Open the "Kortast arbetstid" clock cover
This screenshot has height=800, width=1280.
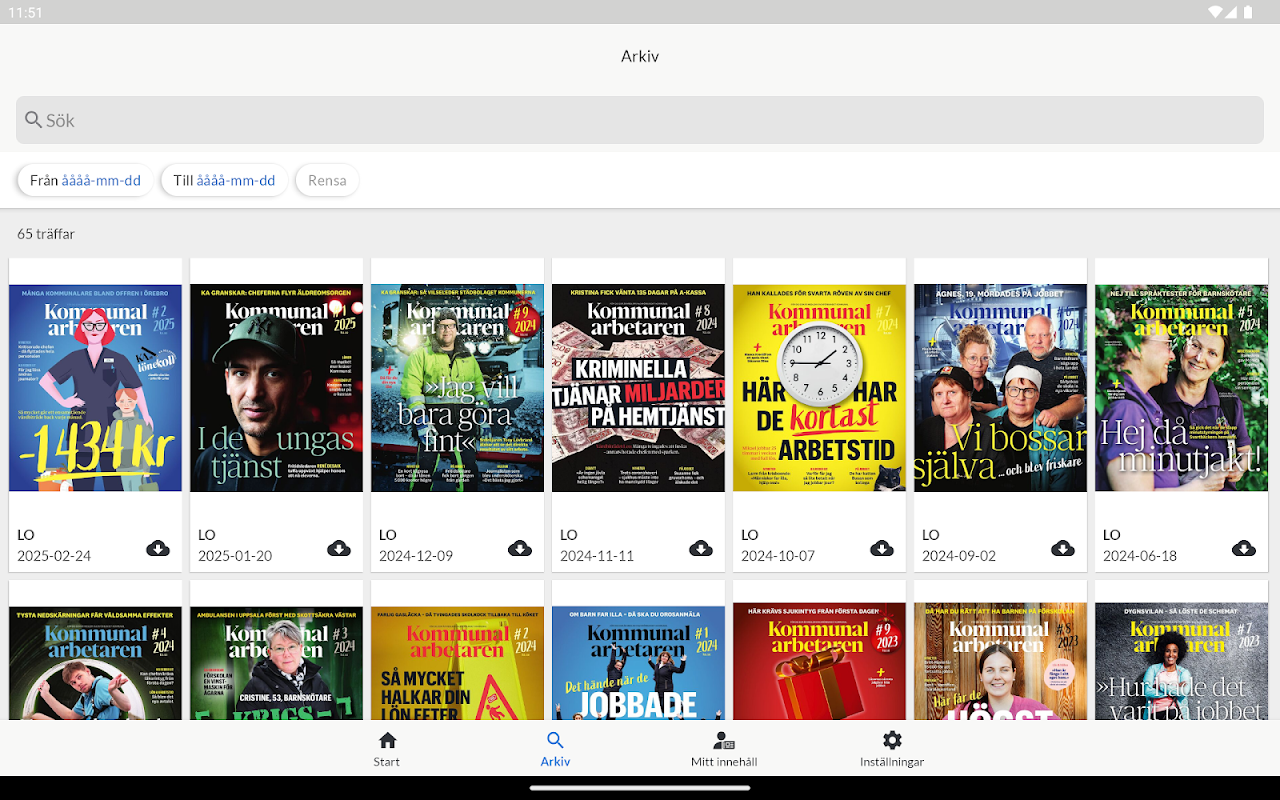click(820, 388)
